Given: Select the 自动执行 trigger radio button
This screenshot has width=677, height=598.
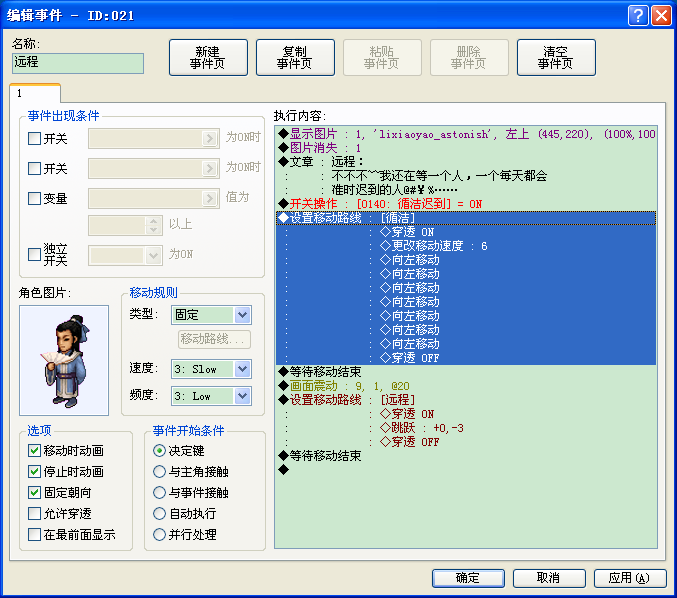Looking at the screenshot, I should pos(159,513).
